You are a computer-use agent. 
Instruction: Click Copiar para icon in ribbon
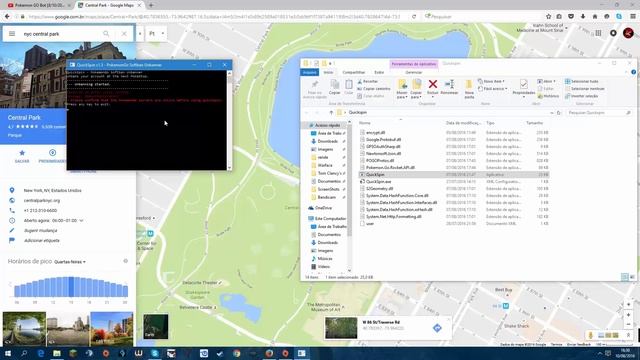416,84
